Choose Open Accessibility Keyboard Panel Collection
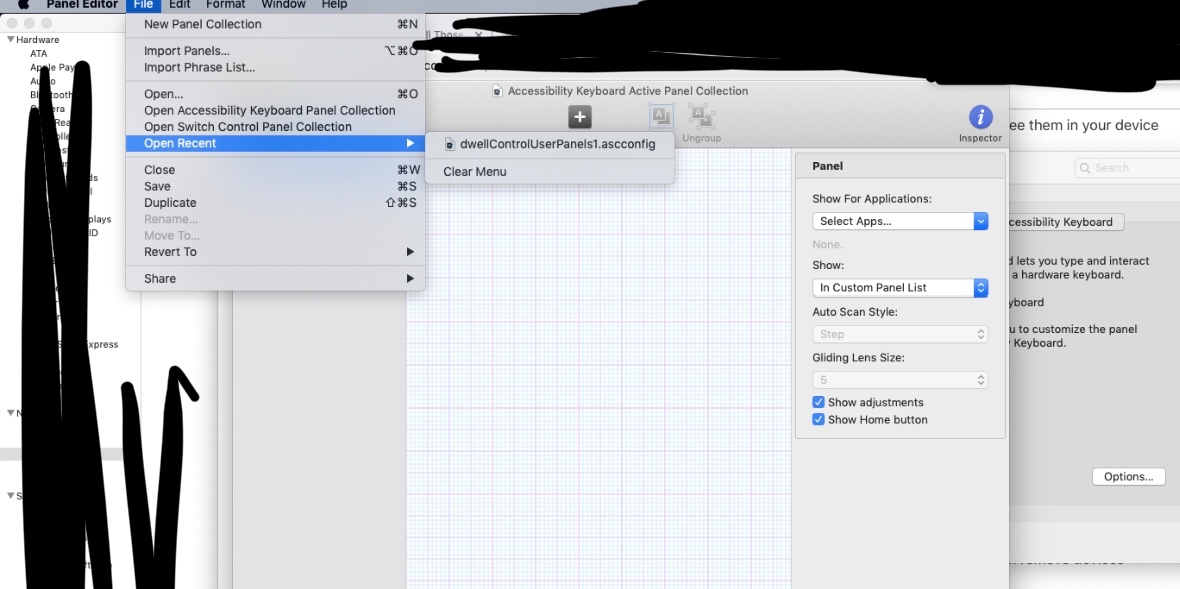 click(275, 111)
